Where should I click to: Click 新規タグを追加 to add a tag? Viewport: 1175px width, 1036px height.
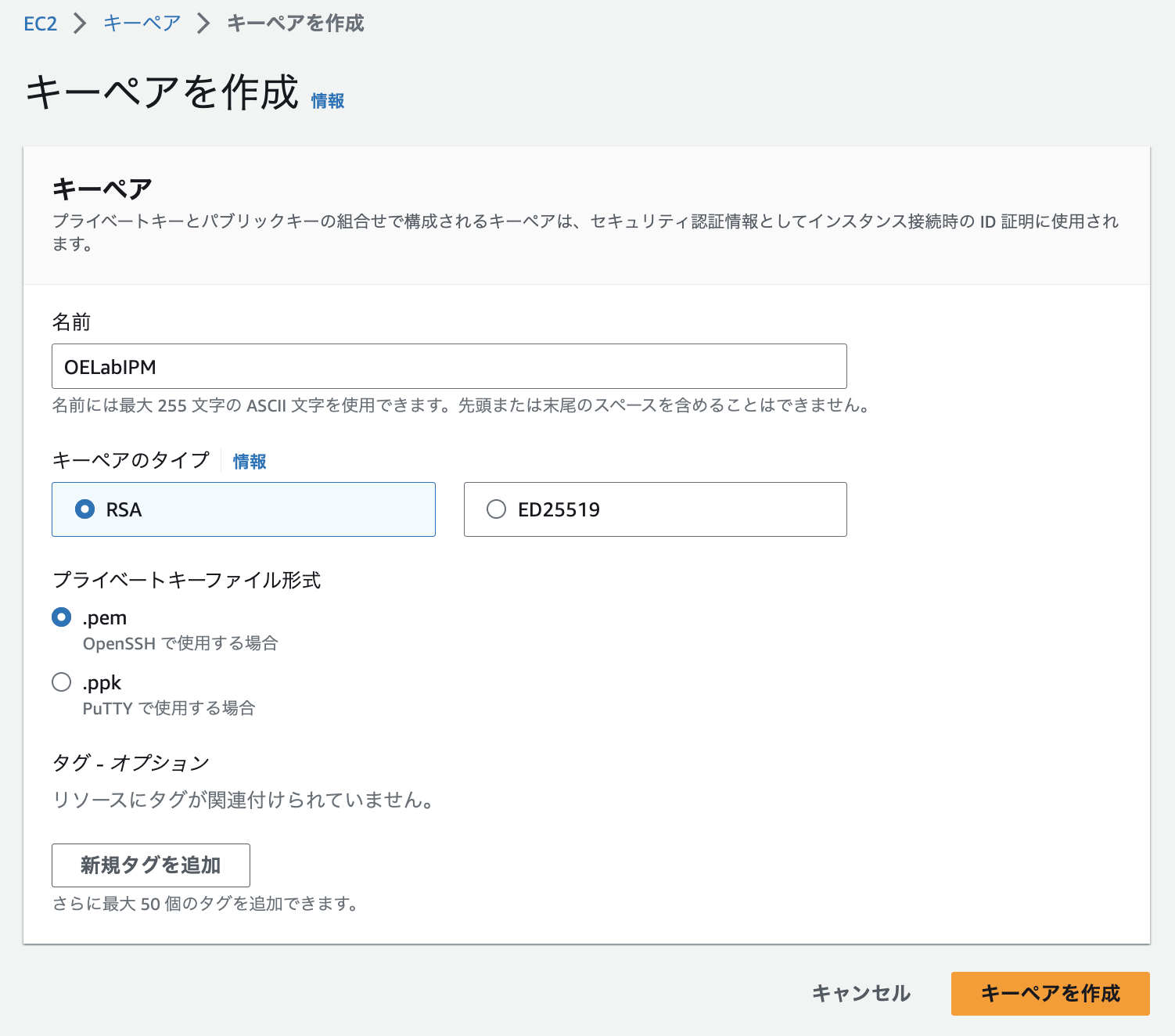(x=150, y=865)
